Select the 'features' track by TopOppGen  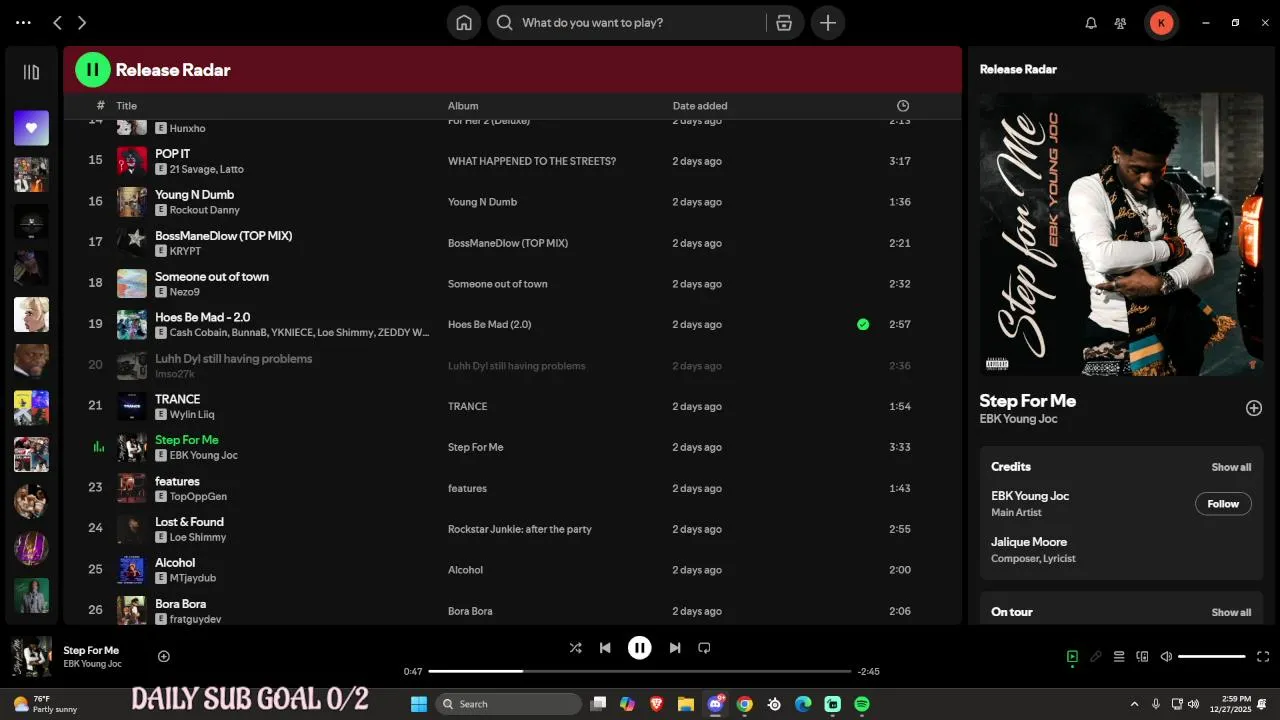pyautogui.click(x=177, y=482)
